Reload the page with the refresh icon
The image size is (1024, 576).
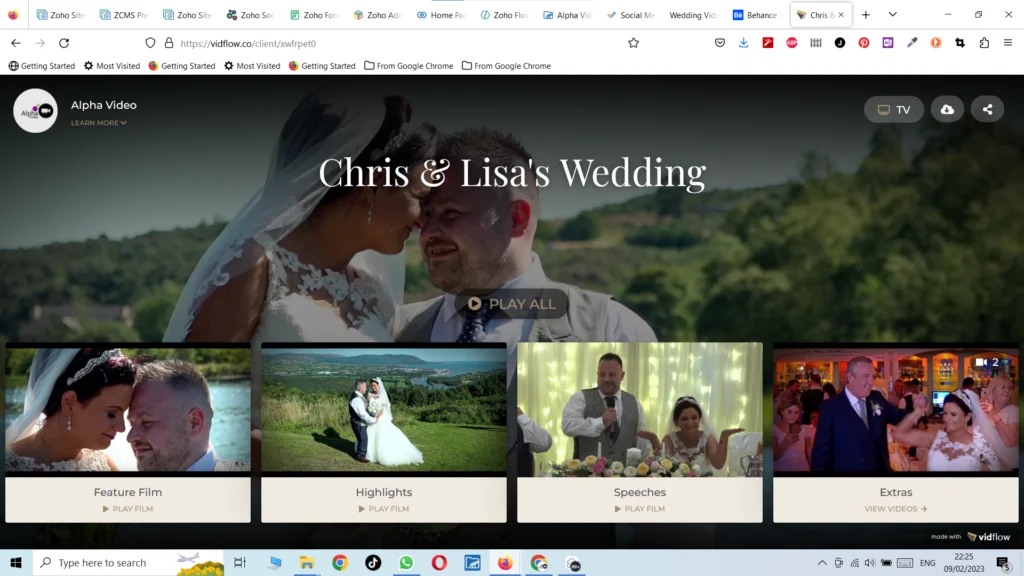pos(64,44)
